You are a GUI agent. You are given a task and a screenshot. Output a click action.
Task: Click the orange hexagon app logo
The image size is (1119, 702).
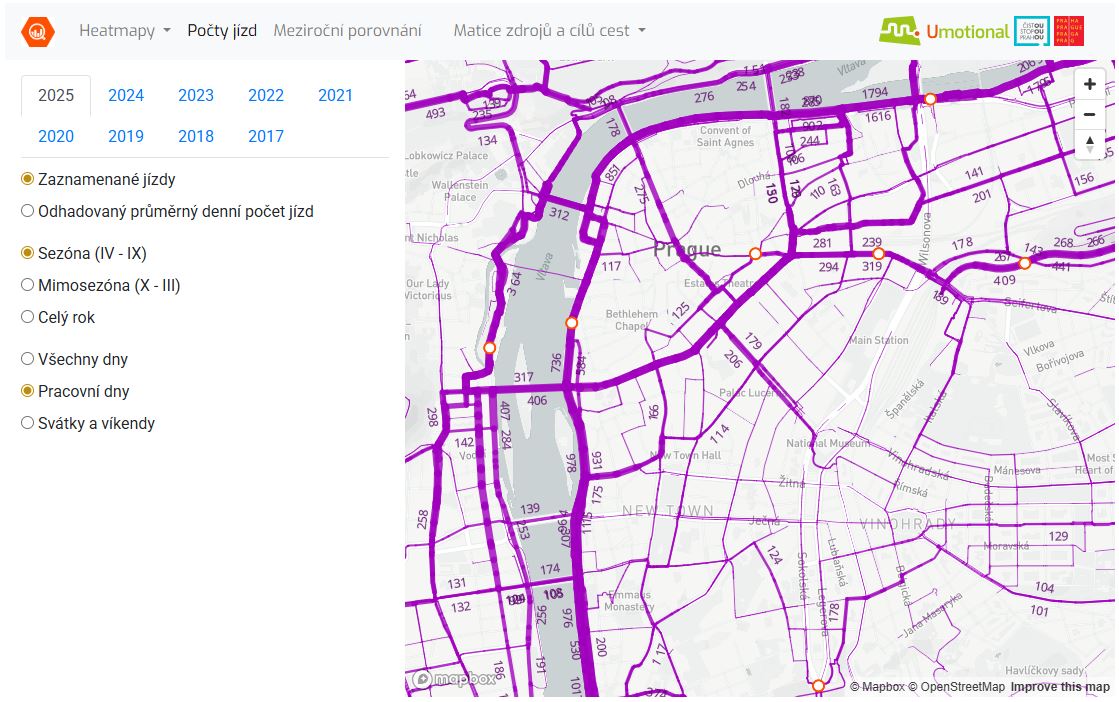38,31
